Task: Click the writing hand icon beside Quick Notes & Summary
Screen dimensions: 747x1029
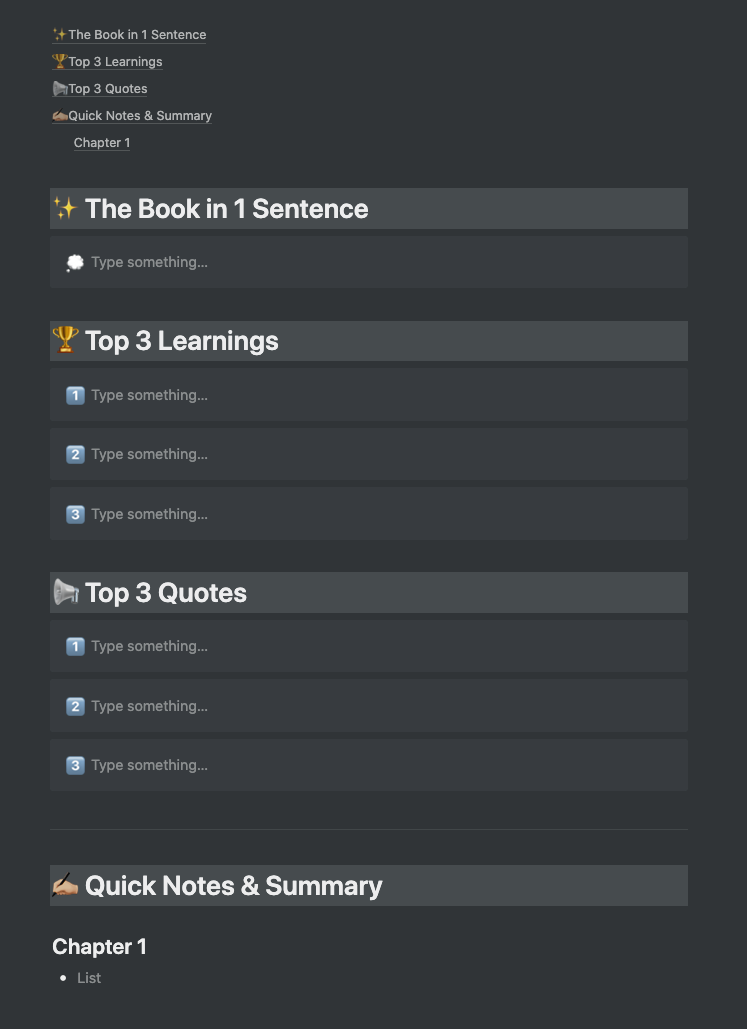Action: pyautogui.click(x=65, y=885)
